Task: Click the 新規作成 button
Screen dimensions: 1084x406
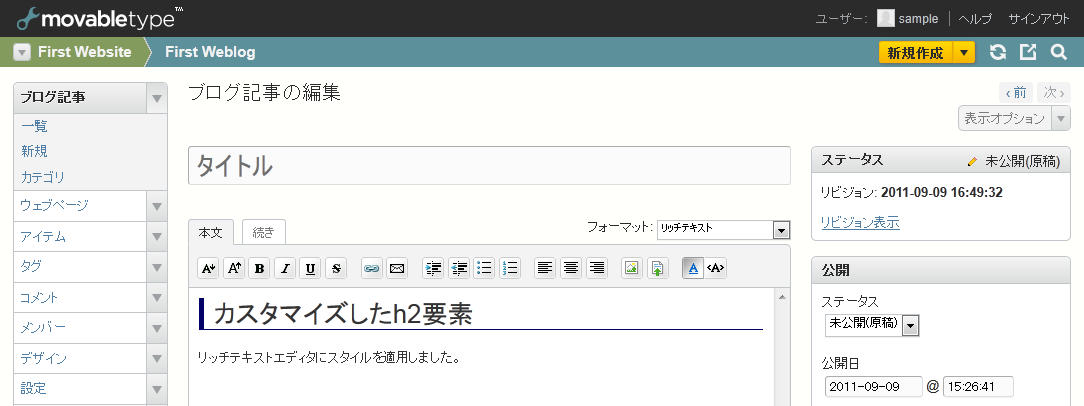Action: coord(915,53)
